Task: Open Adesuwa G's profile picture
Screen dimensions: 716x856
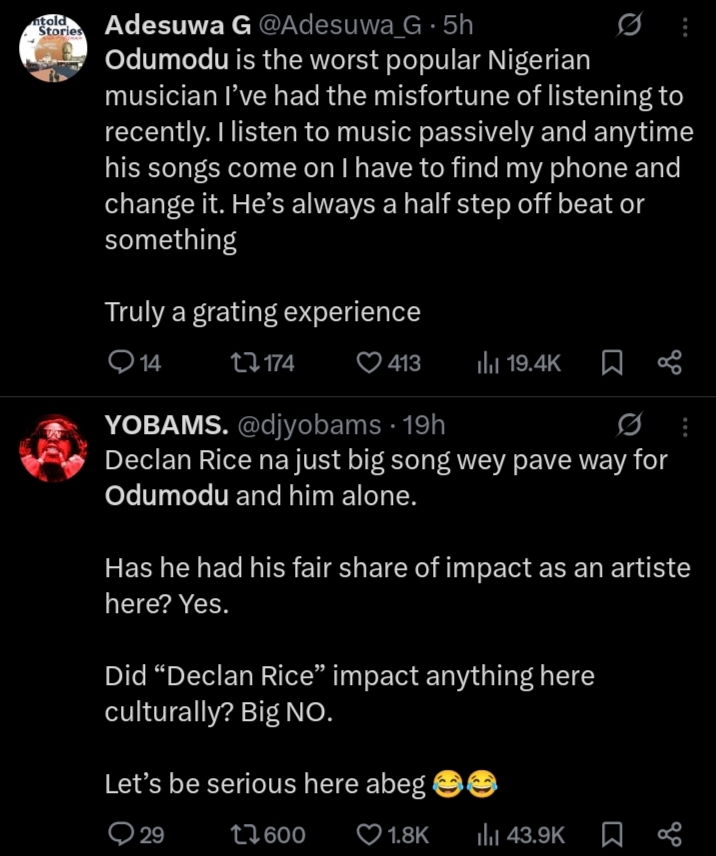Action: pyautogui.click(x=53, y=47)
